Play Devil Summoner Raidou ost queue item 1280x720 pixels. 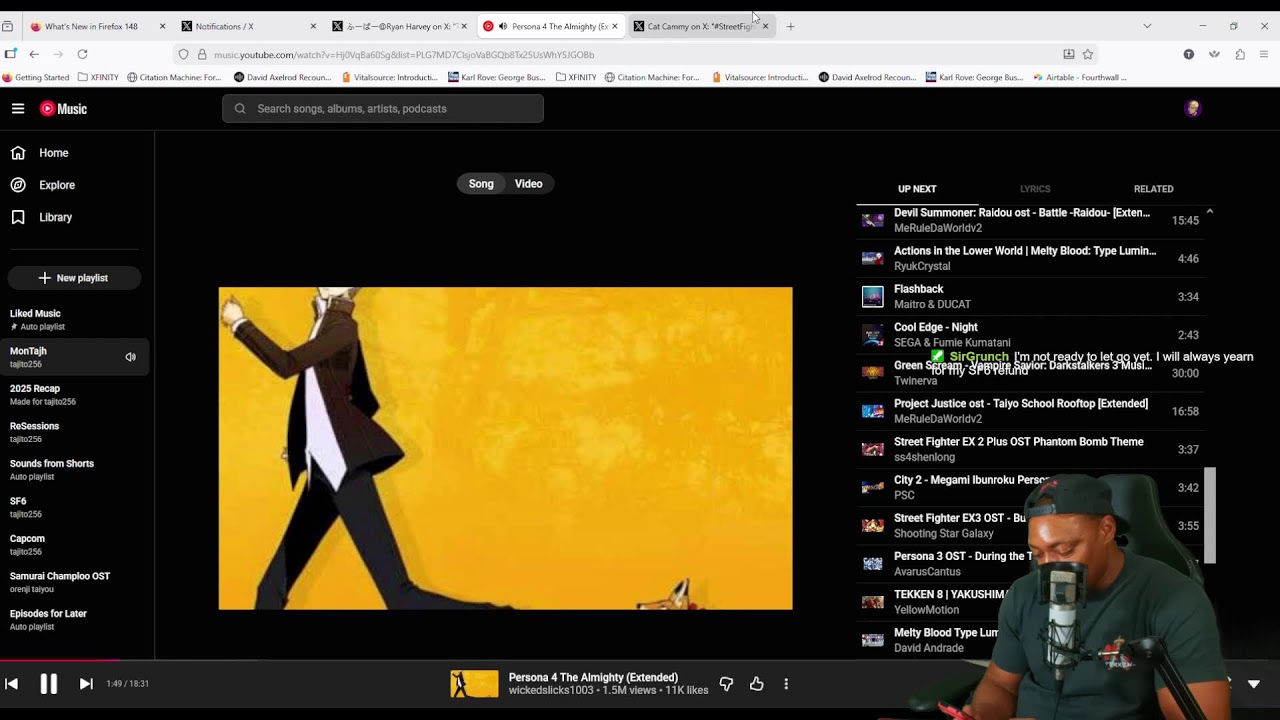1030,220
